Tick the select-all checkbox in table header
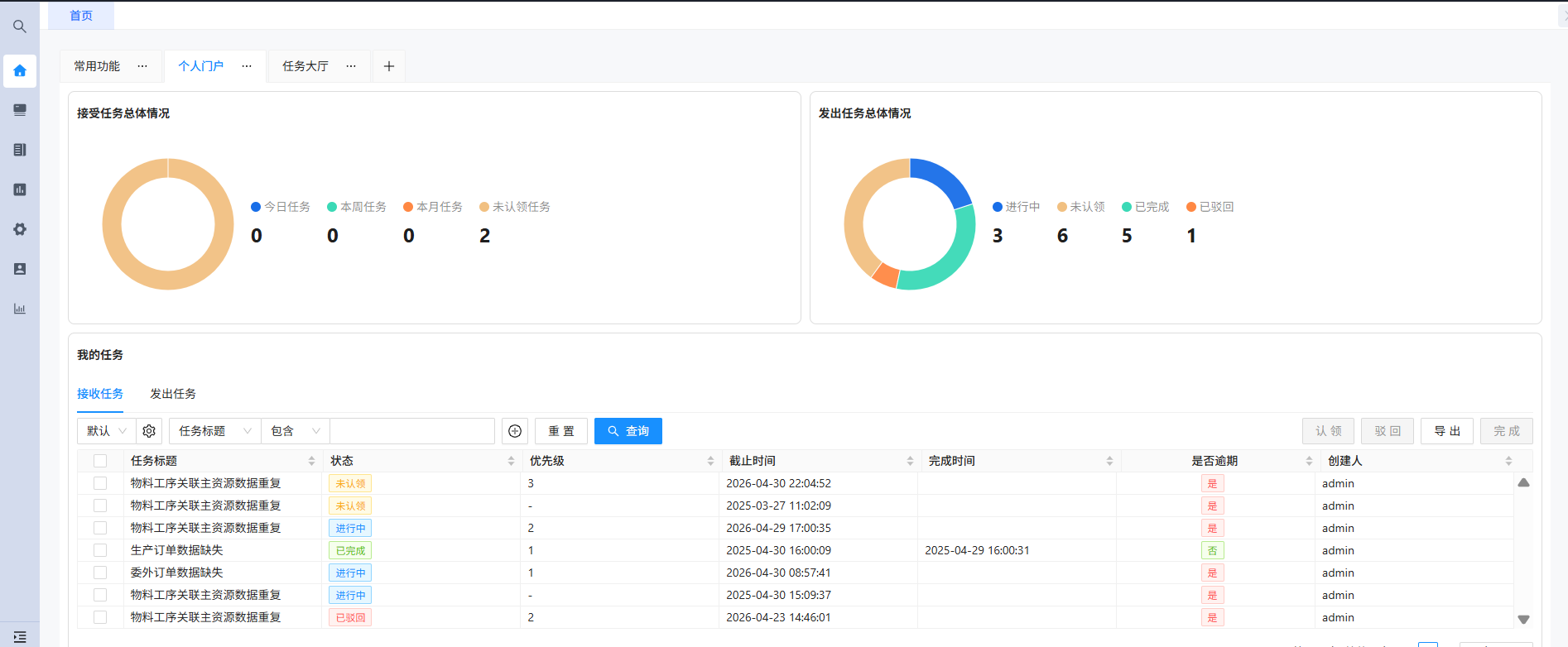The height and width of the screenshot is (647, 1568). pyautogui.click(x=100, y=461)
